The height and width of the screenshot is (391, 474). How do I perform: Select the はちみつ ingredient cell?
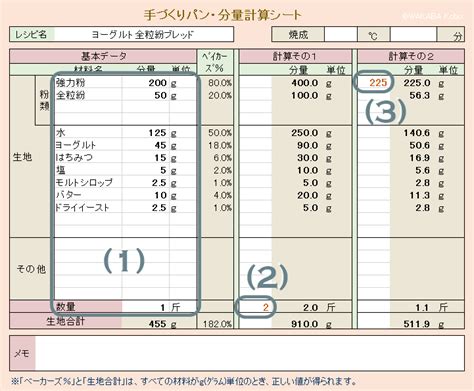(88, 158)
